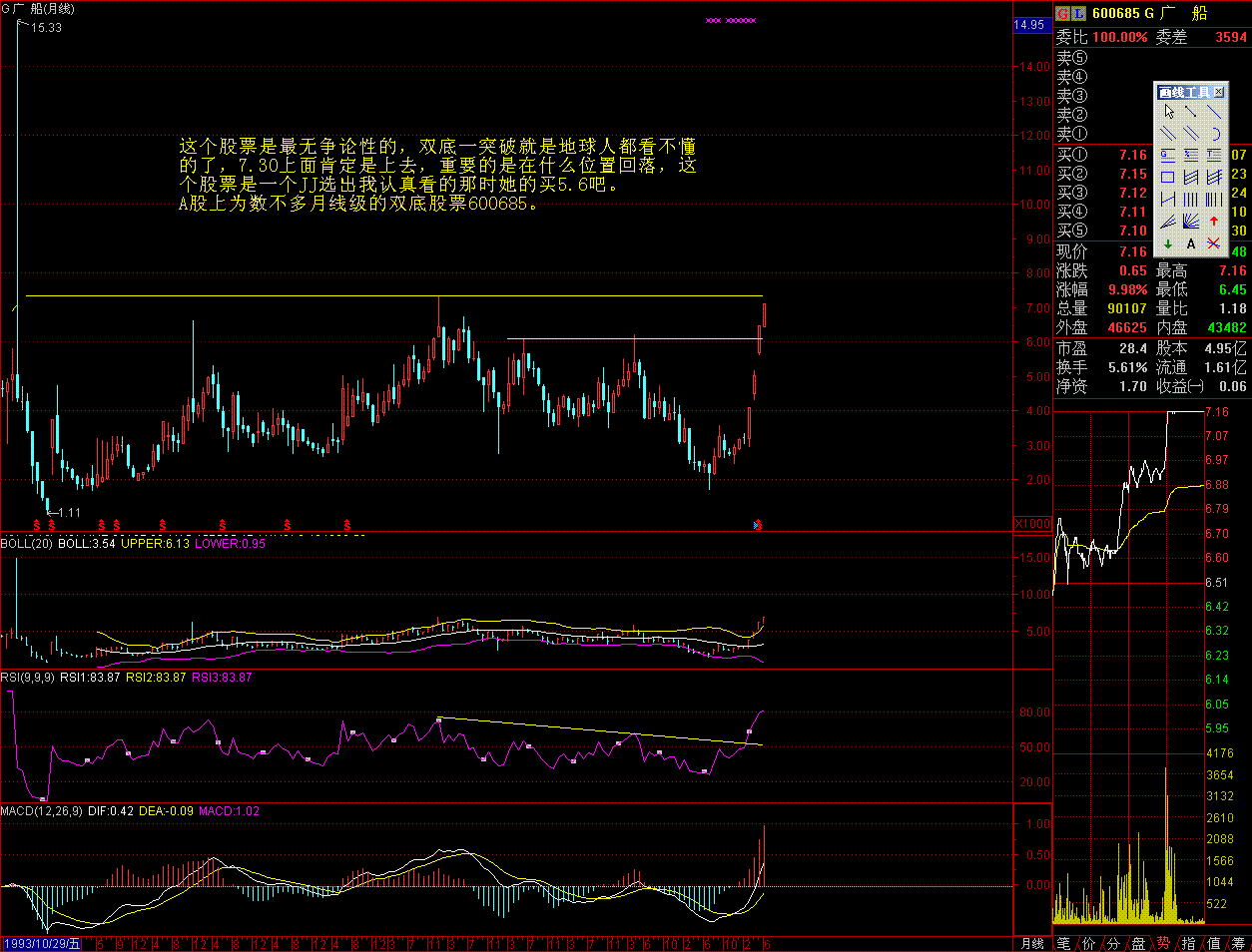Viewport: 1252px width, 952px height.
Task: Click the 现价 value 7.16
Action: (x=1133, y=251)
